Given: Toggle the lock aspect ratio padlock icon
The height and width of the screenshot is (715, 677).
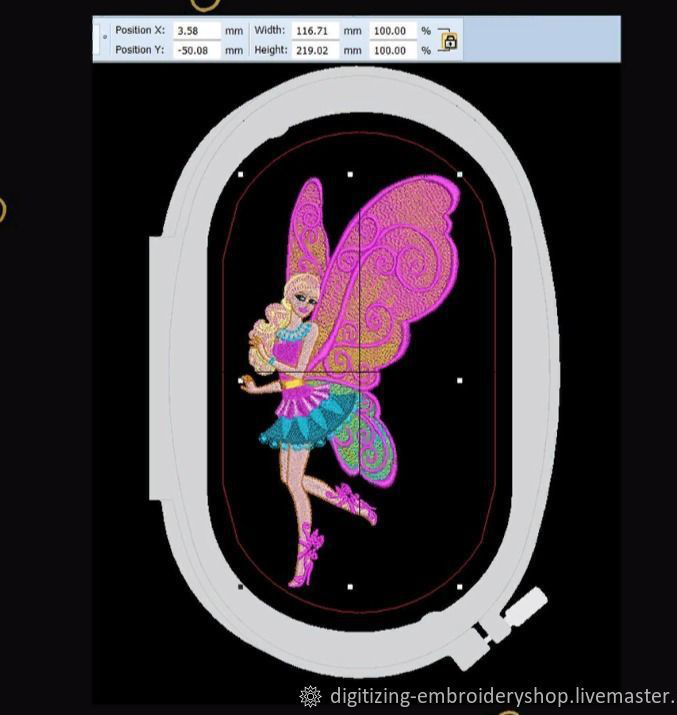Looking at the screenshot, I should point(449,41).
